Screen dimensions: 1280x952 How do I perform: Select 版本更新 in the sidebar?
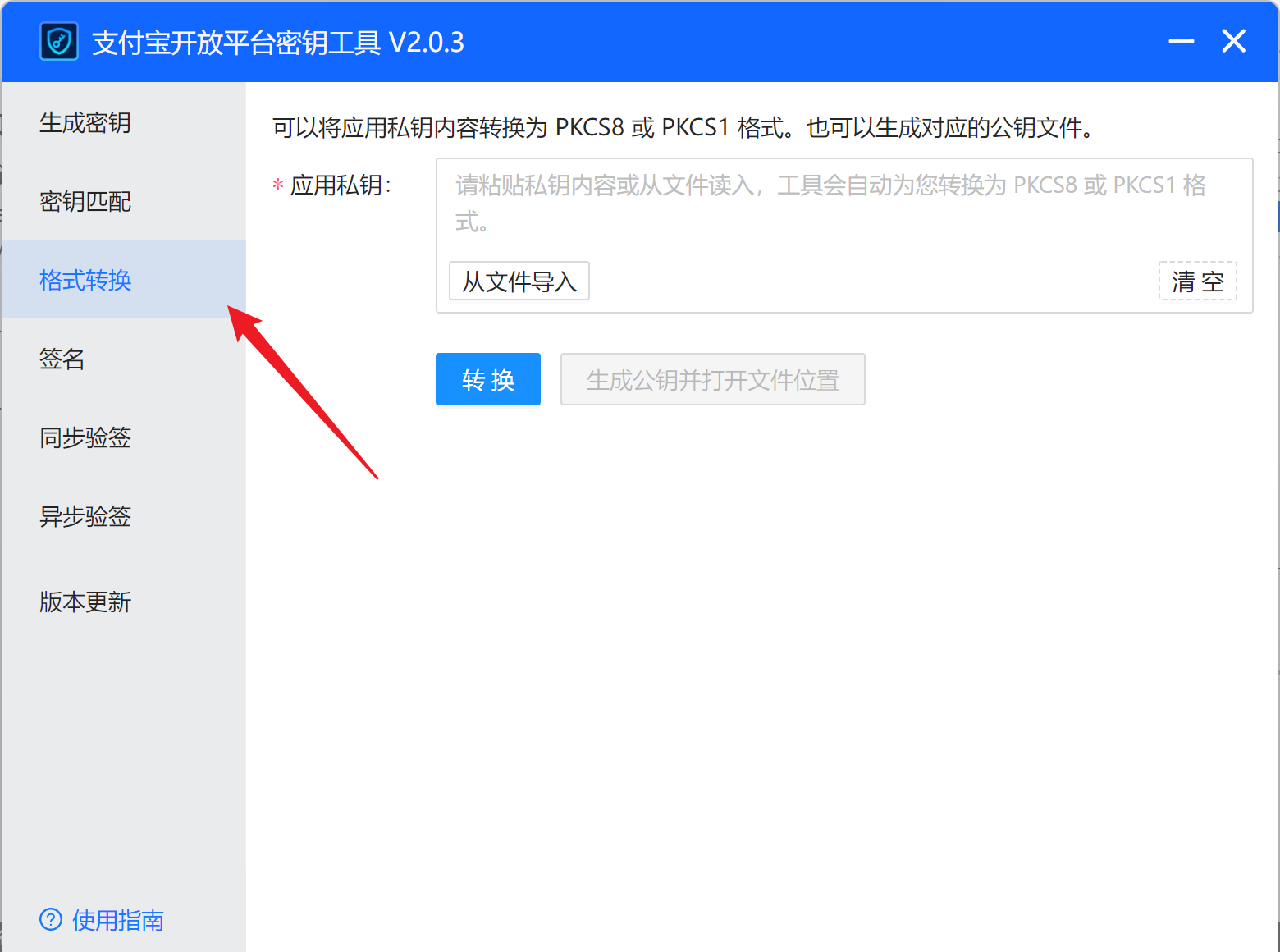(123, 602)
